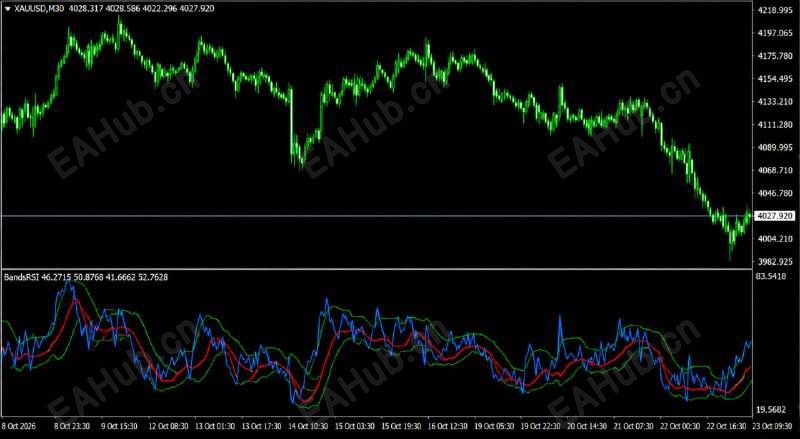This screenshot has height=439, width=800.
Task: Click the 14 Oct 10:30 time label
Action: [x=309, y=426]
